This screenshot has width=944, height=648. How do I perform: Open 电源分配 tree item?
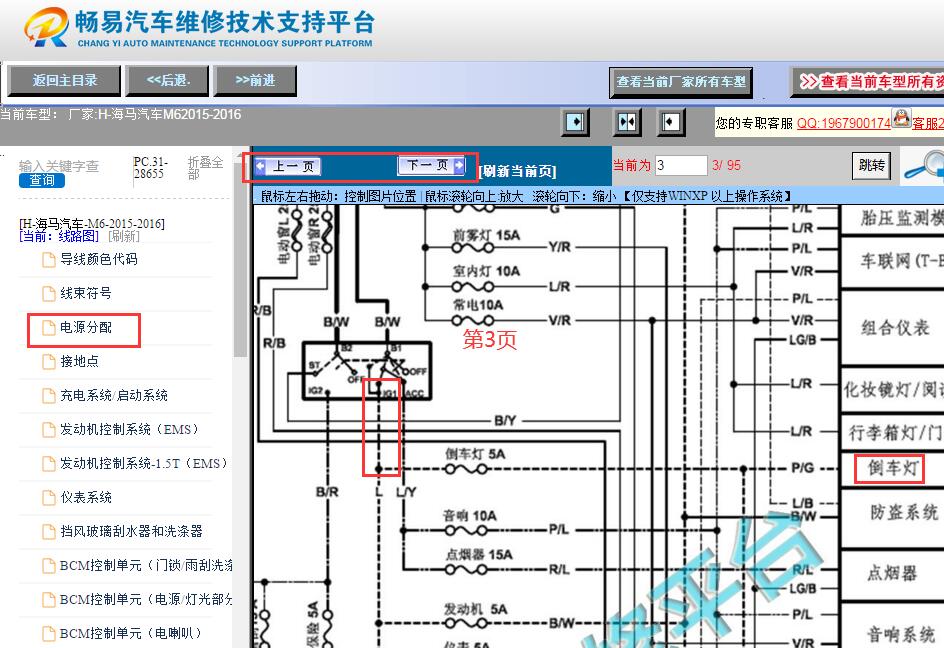point(85,328)
